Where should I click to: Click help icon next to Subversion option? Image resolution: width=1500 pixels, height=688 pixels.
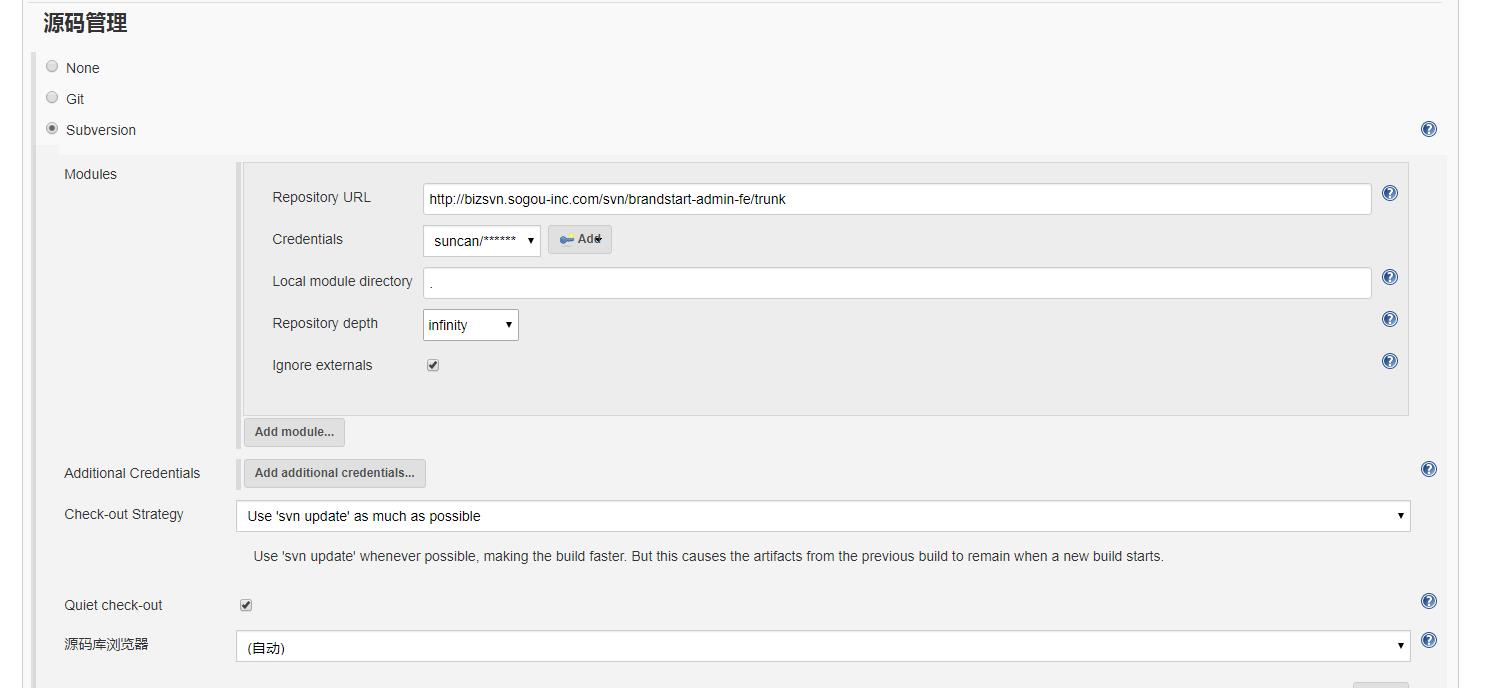pos(1429,129)
